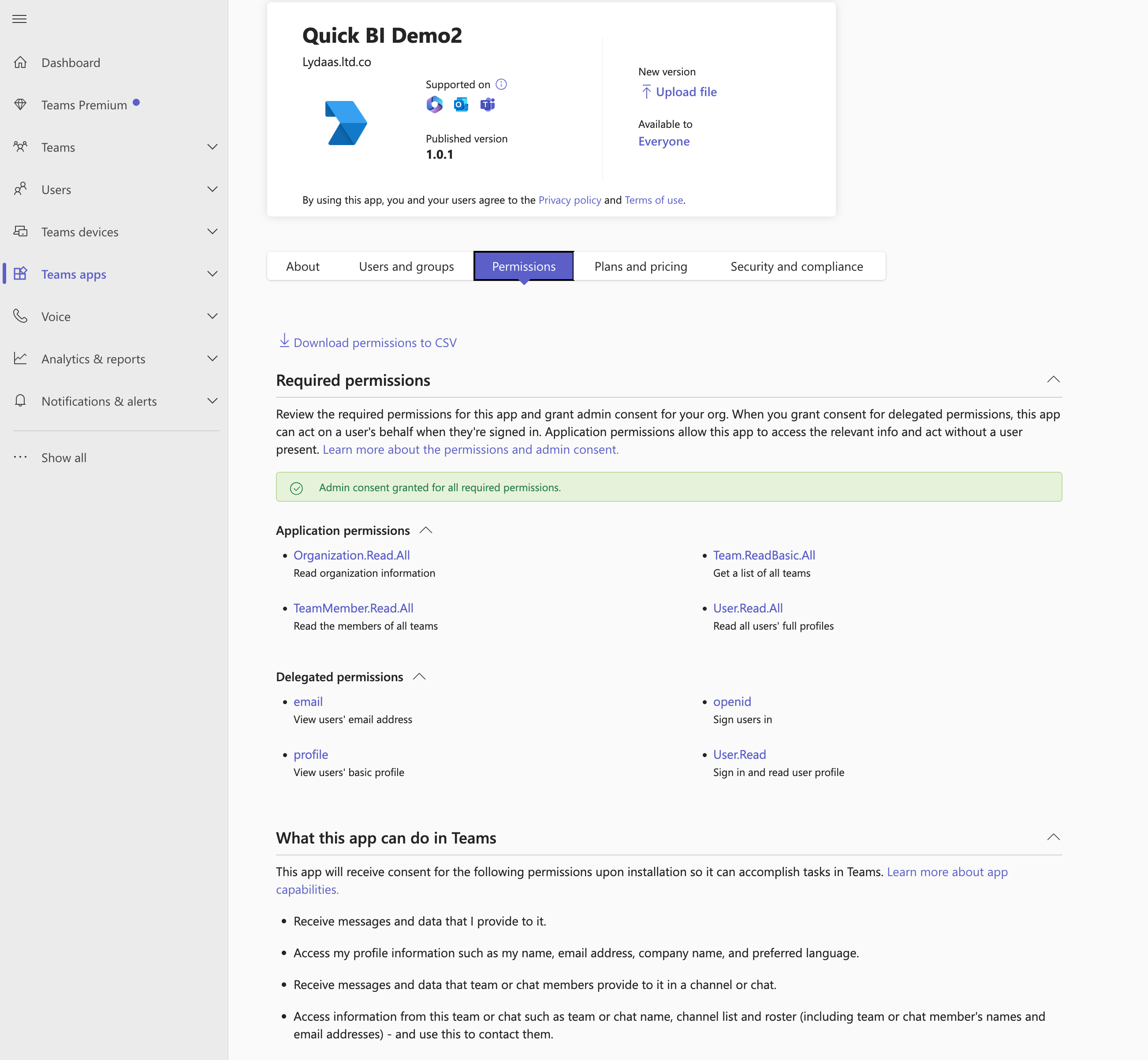This screenshot has width=1148, height=1060.
Task: Click the hamburger menu icon
Action: point(19,19)
